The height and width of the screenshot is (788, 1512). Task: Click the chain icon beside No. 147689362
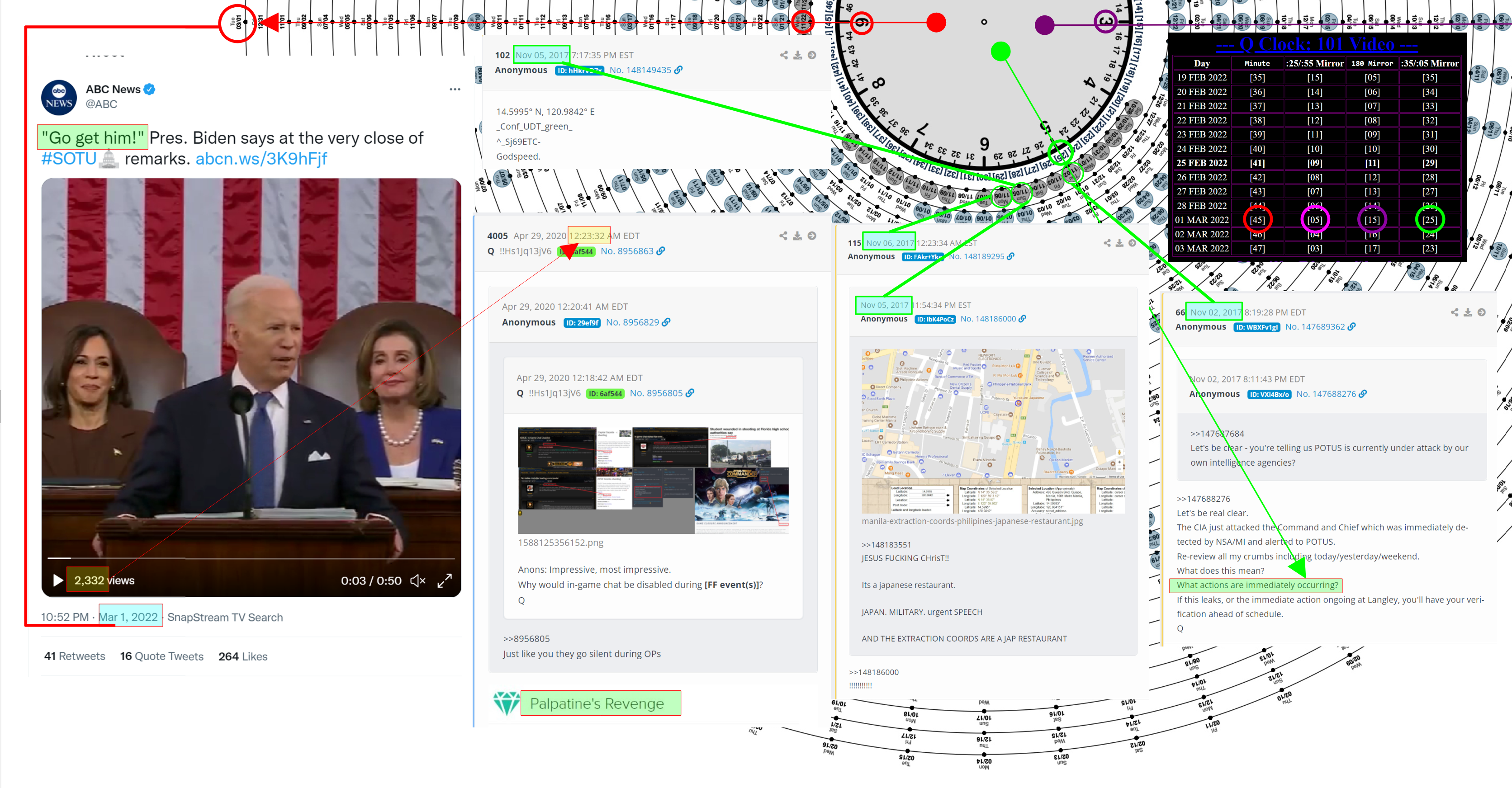[x=1352, y=327]
